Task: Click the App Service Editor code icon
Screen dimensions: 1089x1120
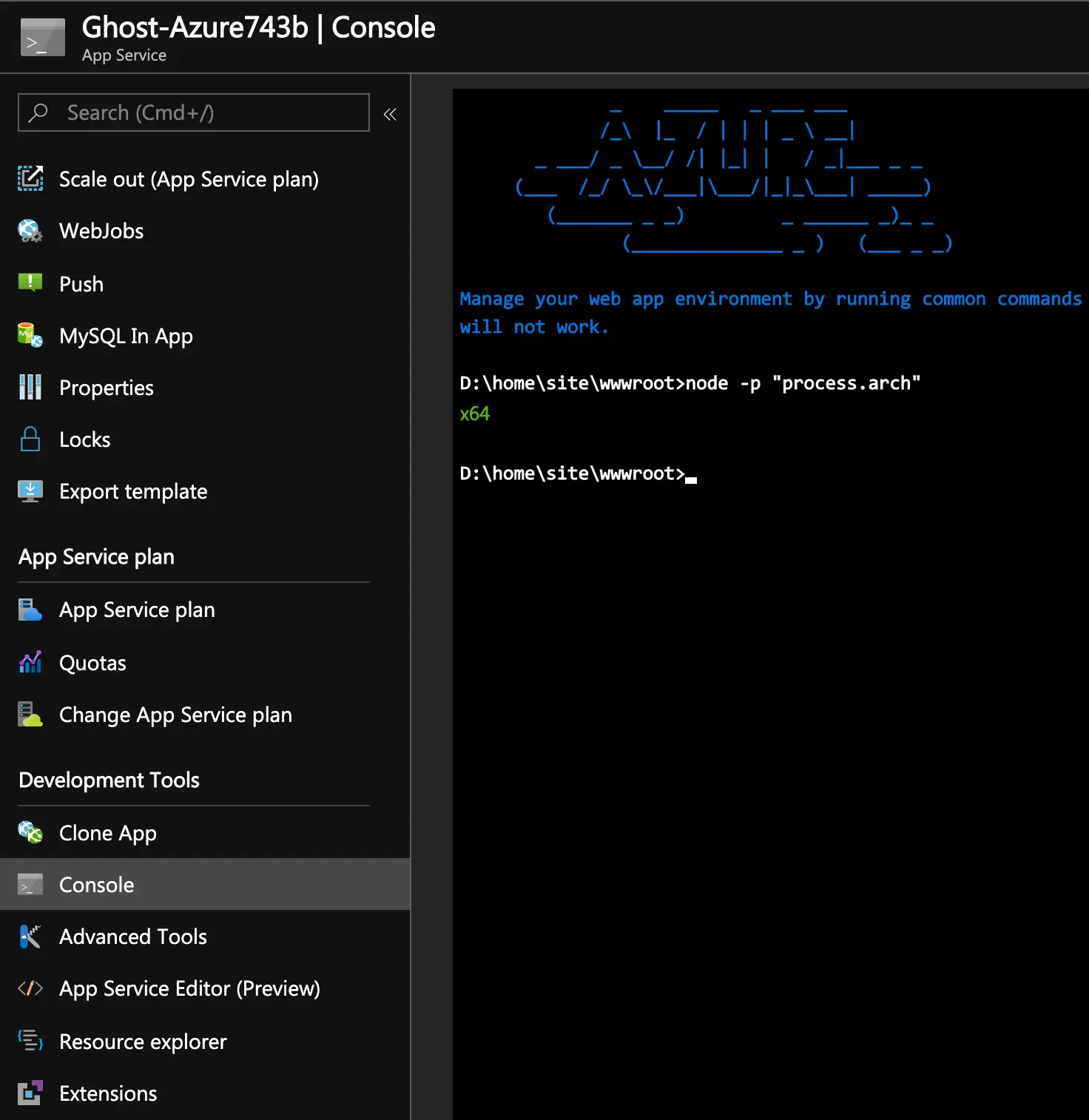Action: pyautogui.click(x=30, y=988)
